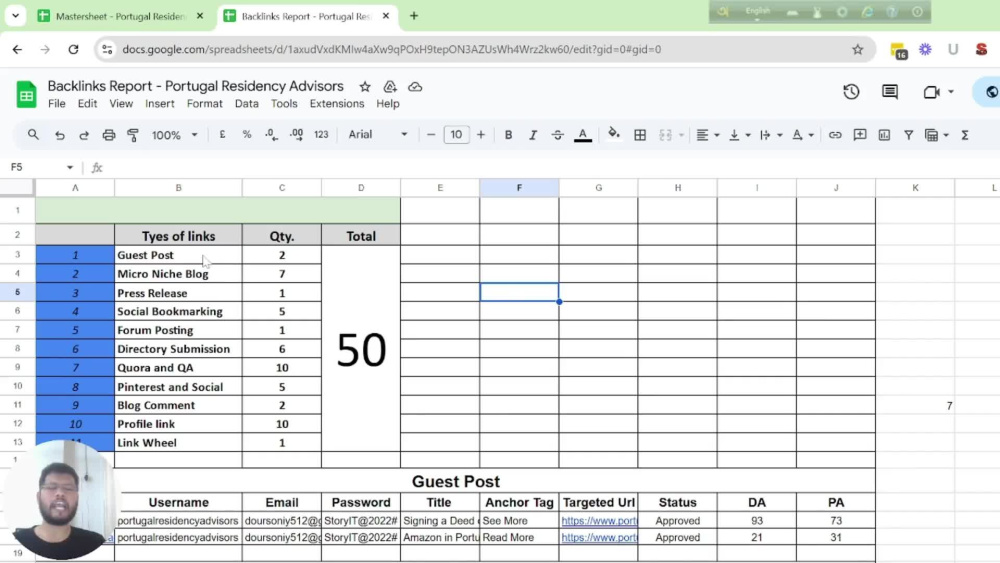
Task: Open the Format menu
Action: click(x=205, y=103)
